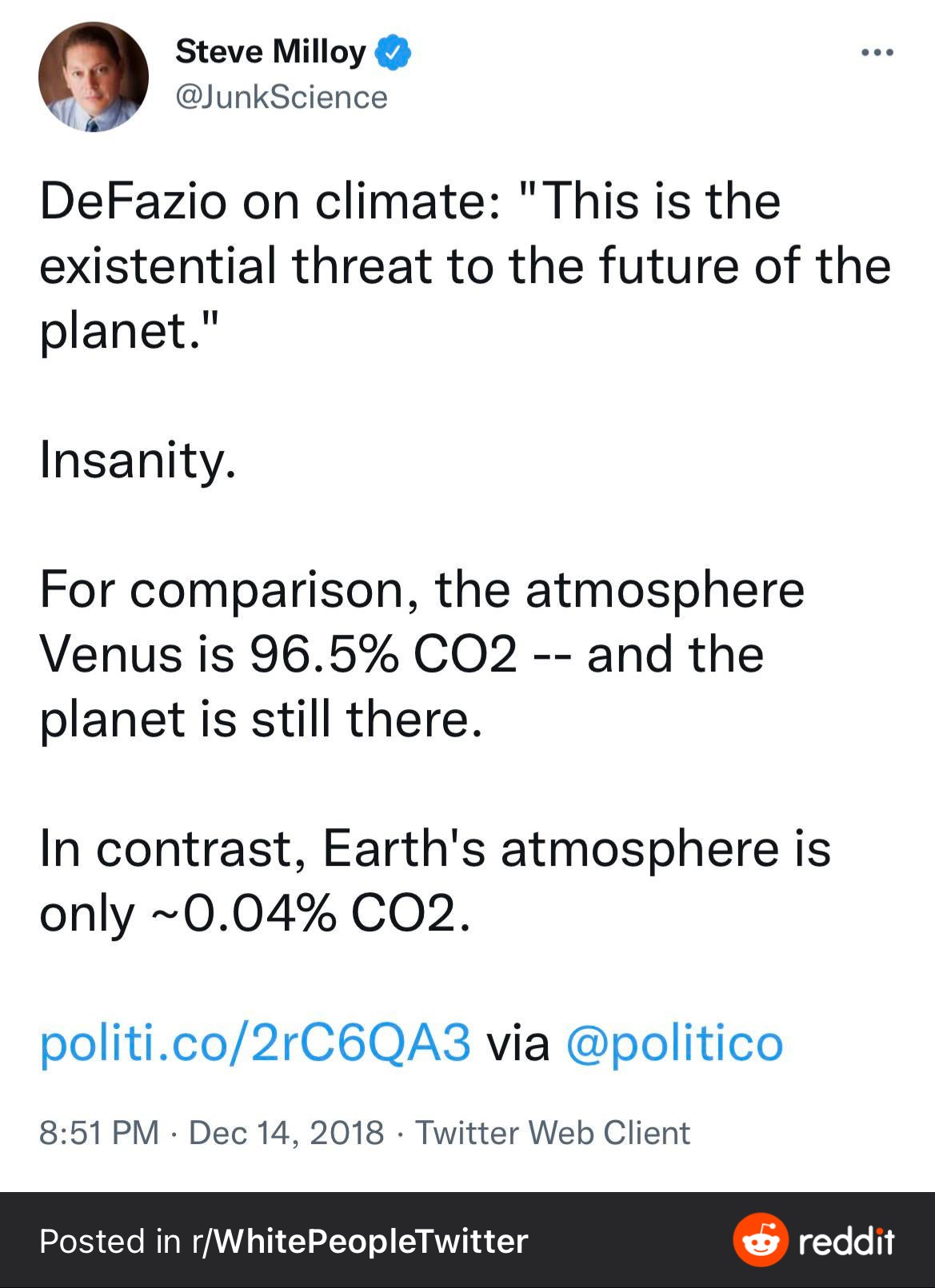Click the 8:51 PM timestamp
Screen dimensions: 935x1288
click(99, 1133)
